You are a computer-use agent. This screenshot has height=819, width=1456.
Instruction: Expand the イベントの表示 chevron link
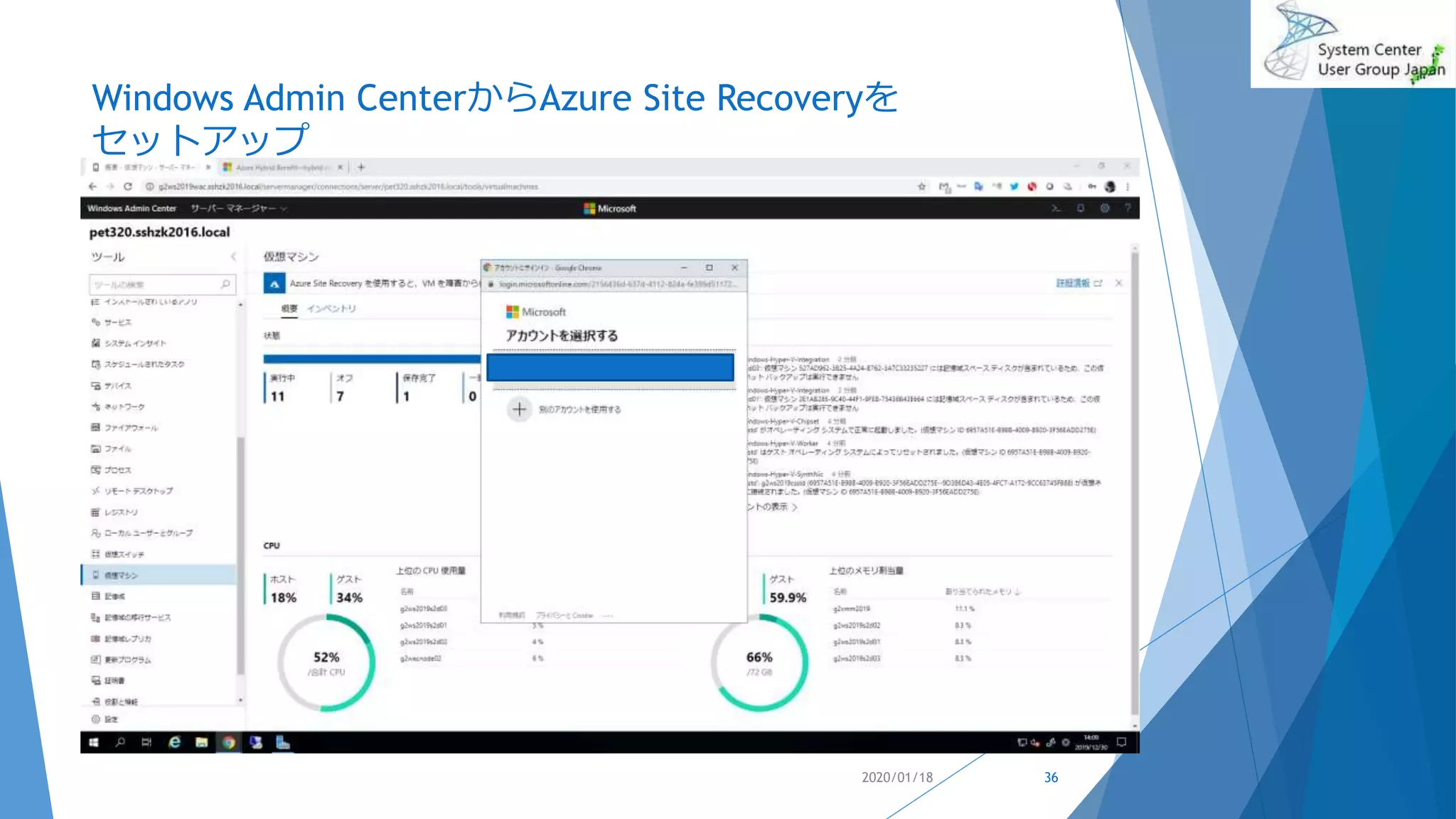[x=772, y=507]
